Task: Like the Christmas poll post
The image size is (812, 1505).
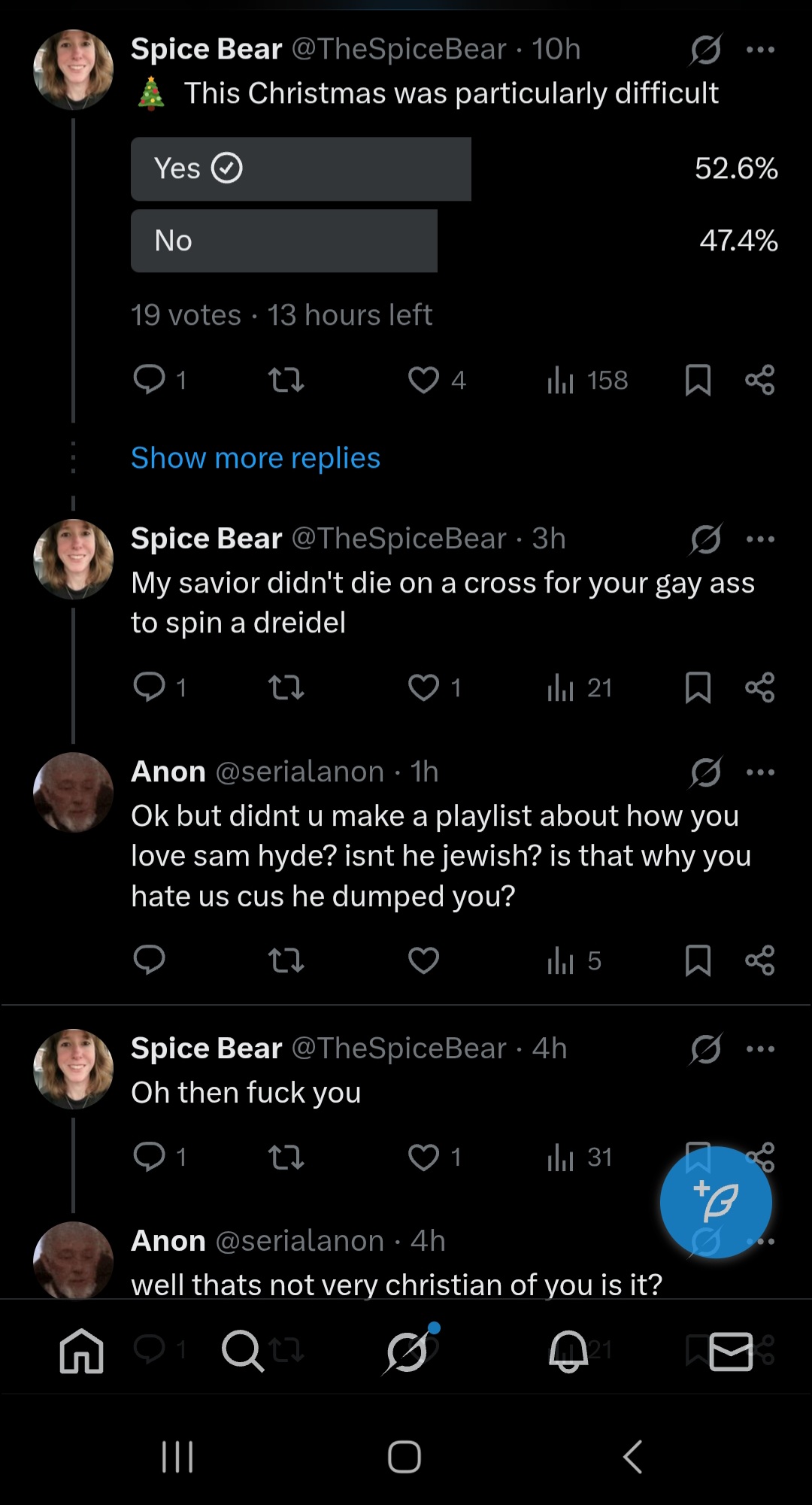Action: pos(424,380)
